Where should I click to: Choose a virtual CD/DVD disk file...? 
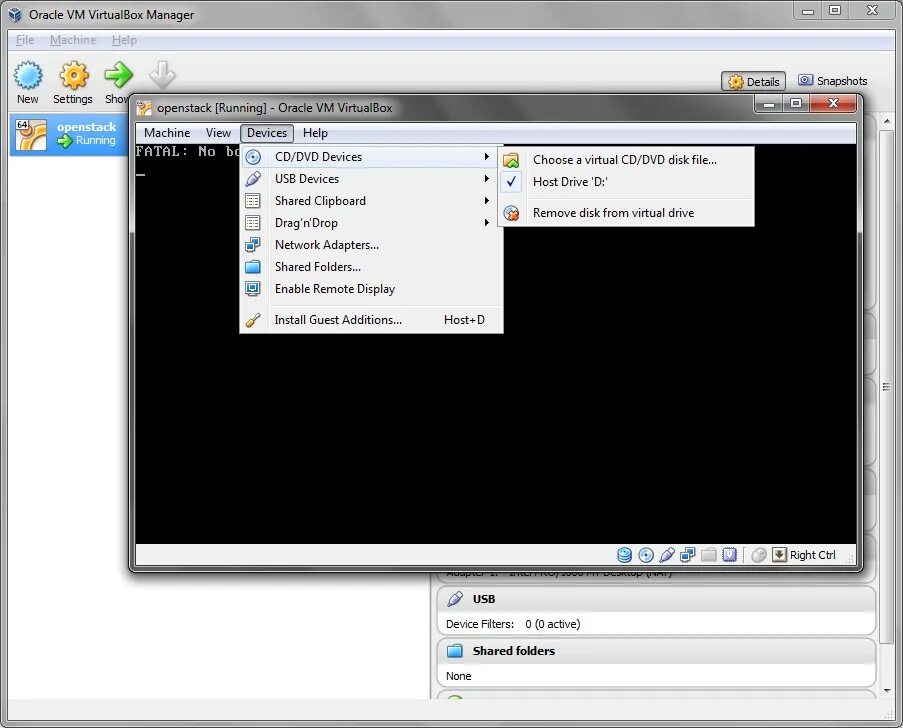click(x=626, y=160)
